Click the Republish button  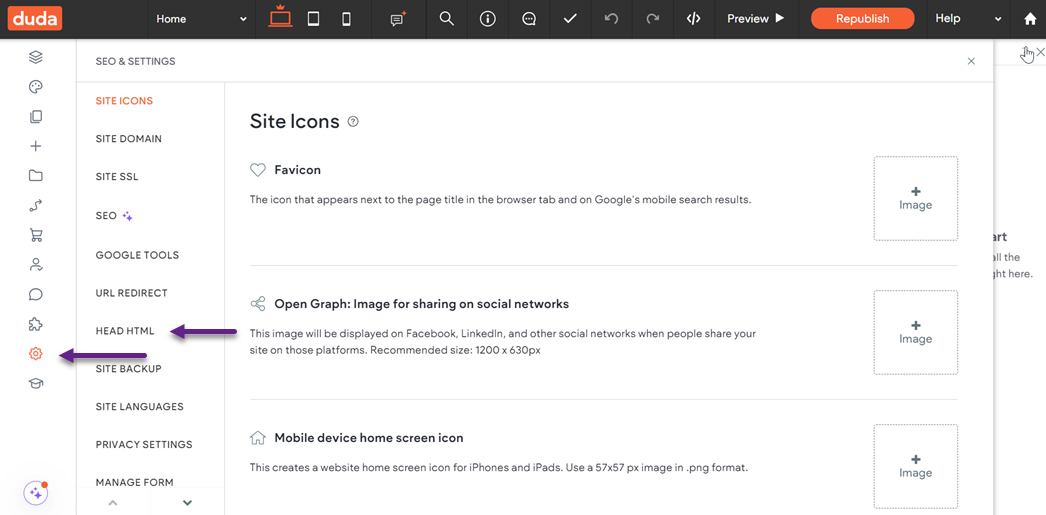(x=863, y=19)
